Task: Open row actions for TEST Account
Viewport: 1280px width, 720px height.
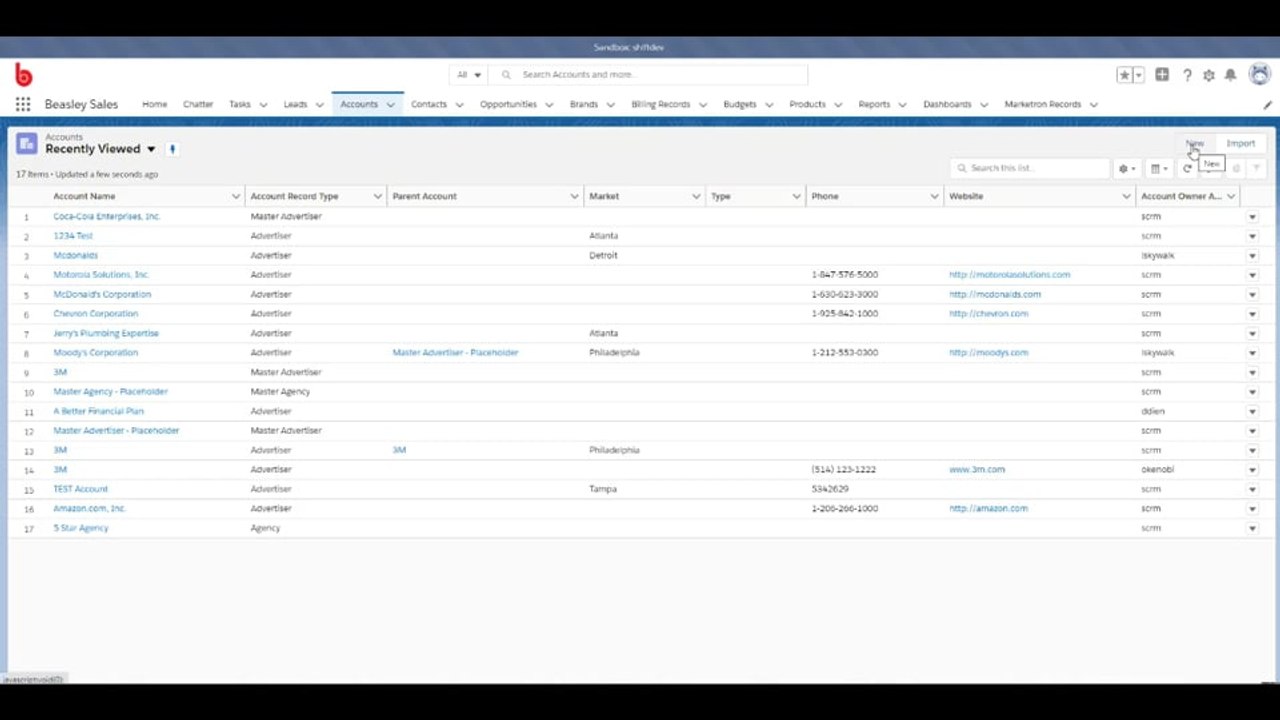Action: (1252, 489)
